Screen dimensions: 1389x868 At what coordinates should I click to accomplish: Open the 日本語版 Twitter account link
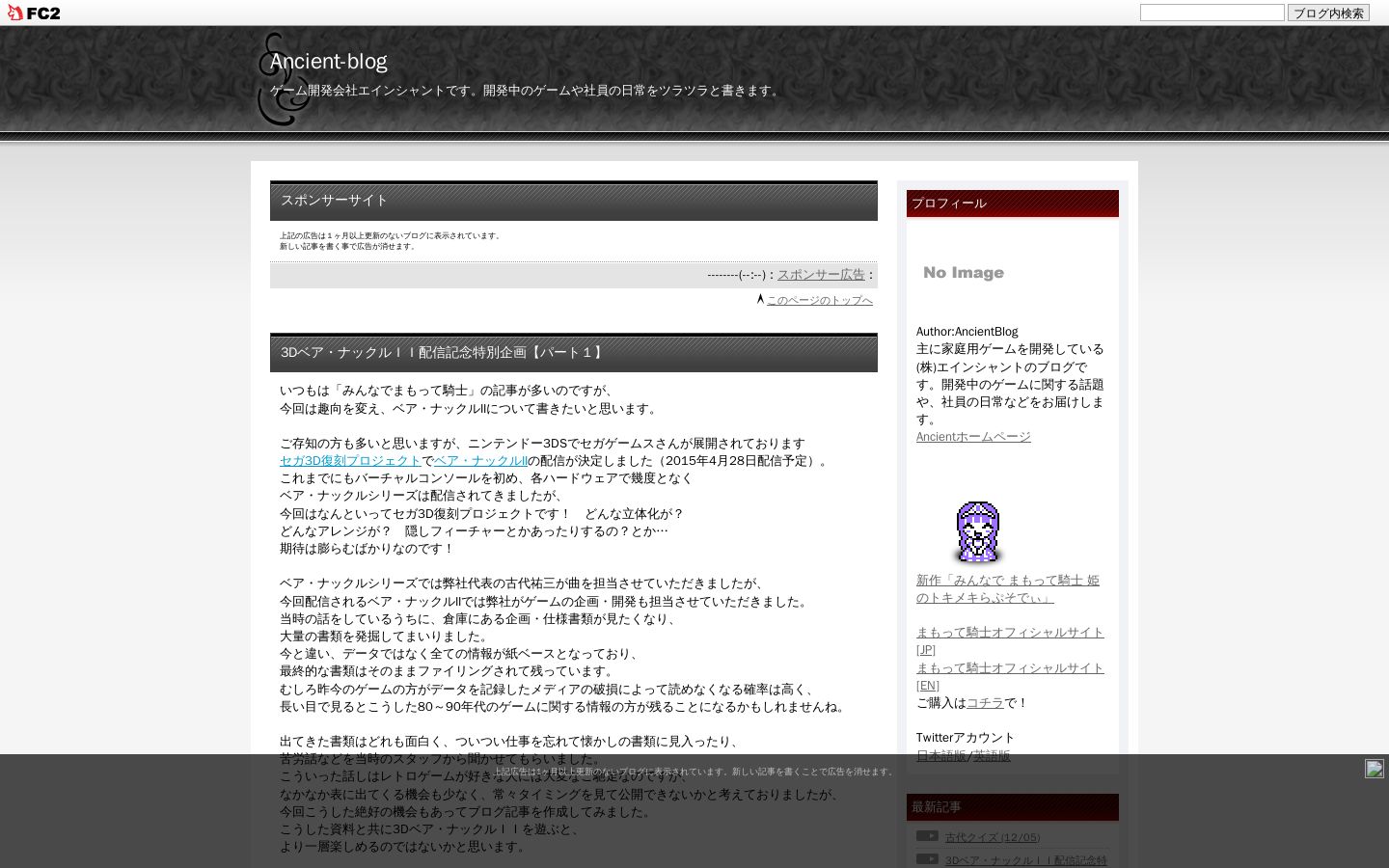tap(940, 756)
